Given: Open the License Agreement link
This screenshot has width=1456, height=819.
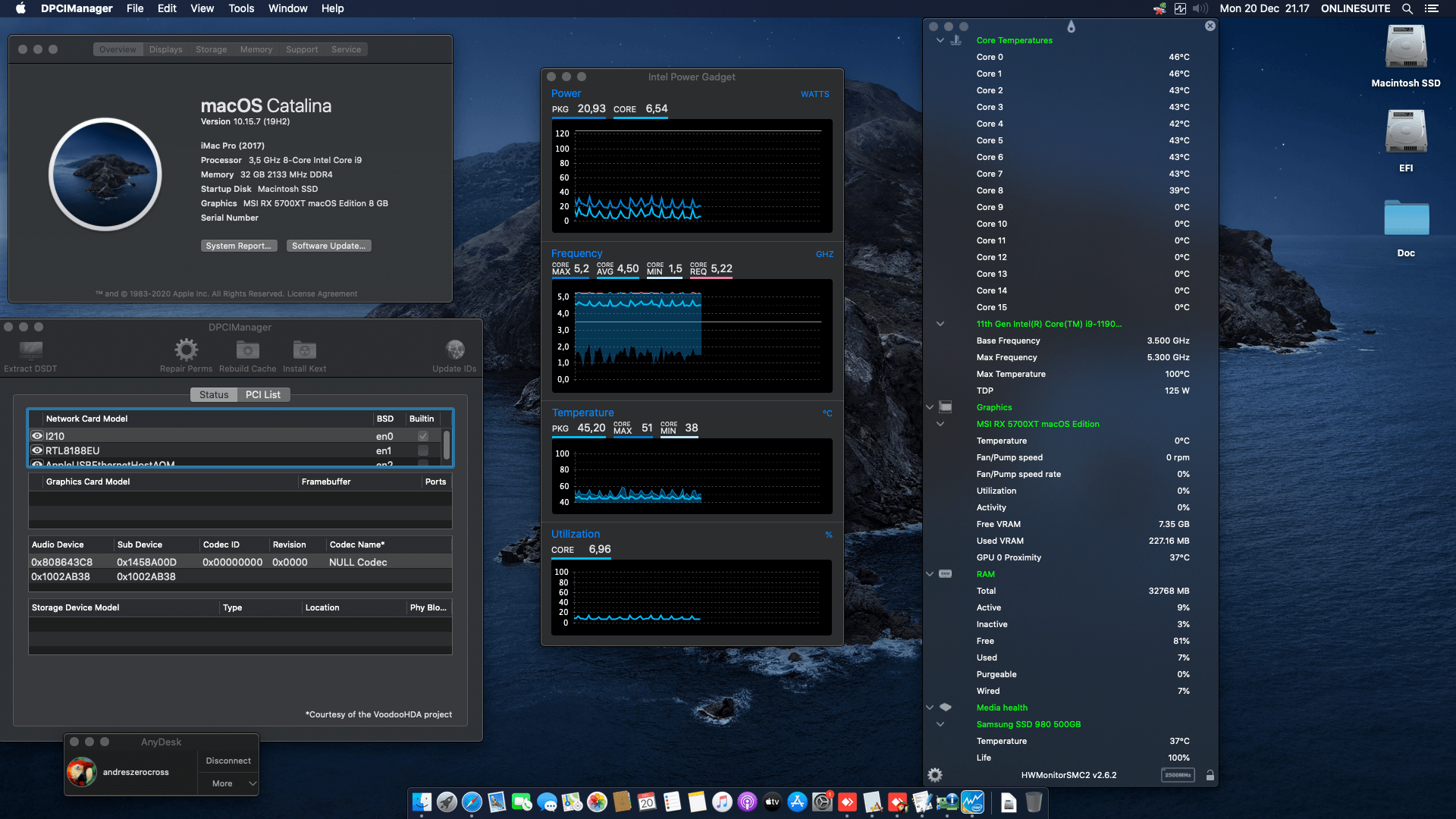Looking at the screenshot, I should click(x=322, y=294).
